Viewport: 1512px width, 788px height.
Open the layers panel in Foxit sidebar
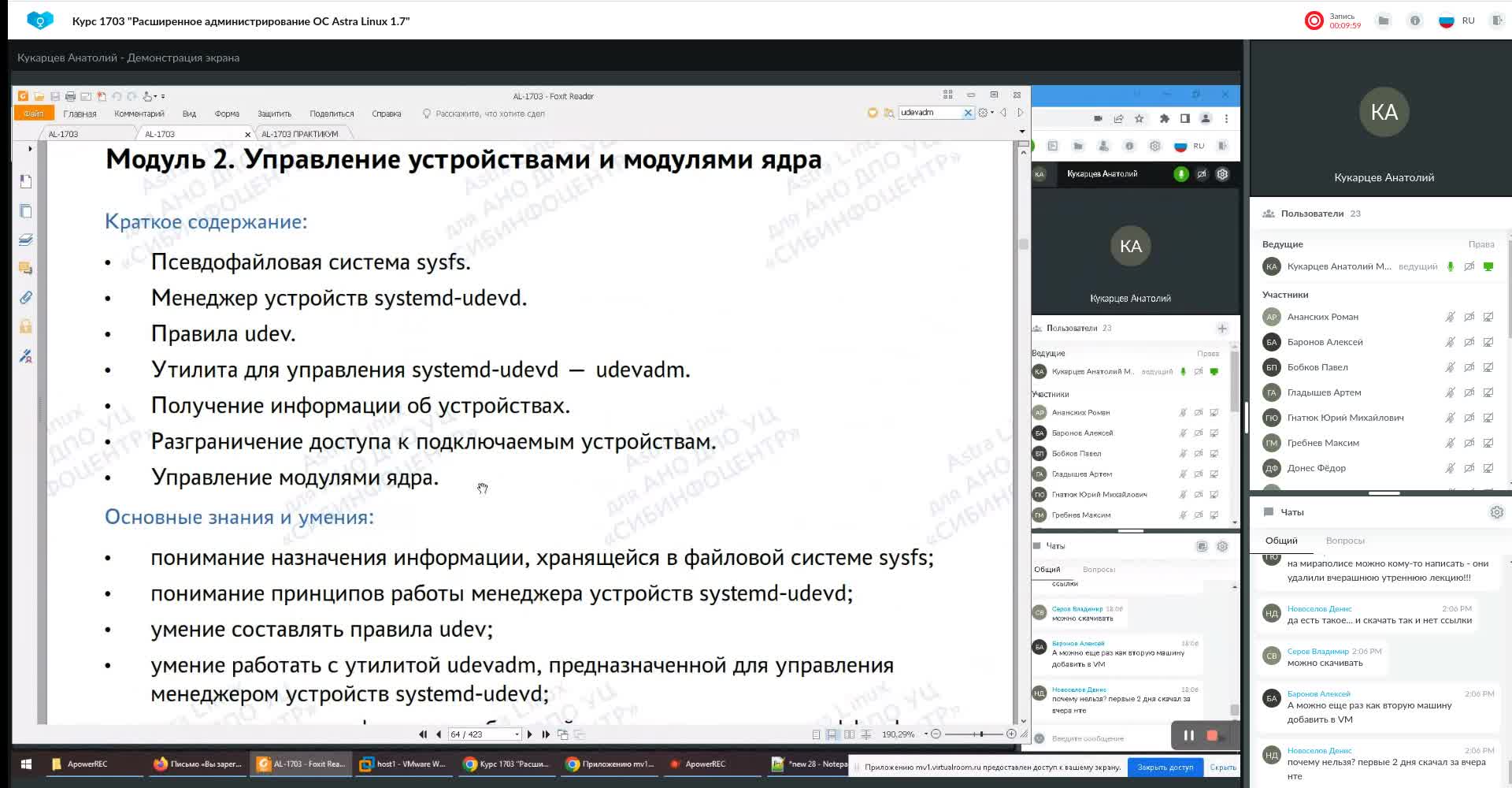pyautogui.click(x=26, y=240)
